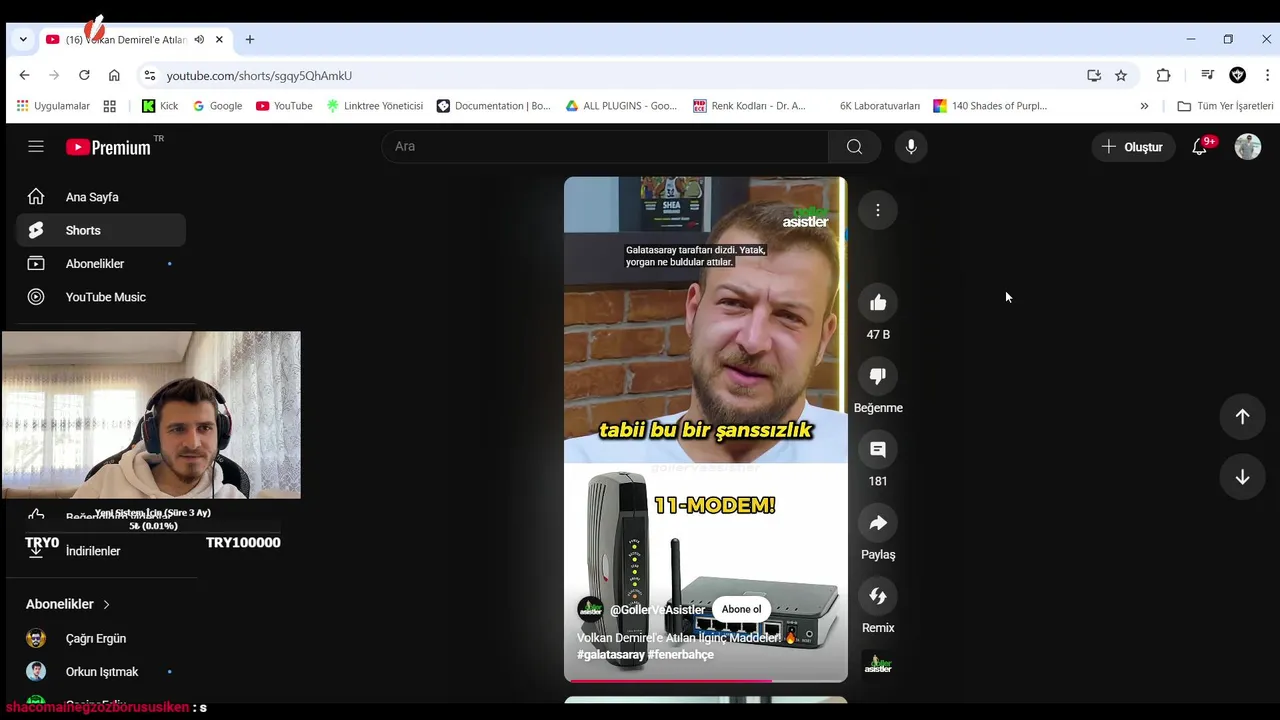Subscribe with Abone ol button

tap(741, 609)
